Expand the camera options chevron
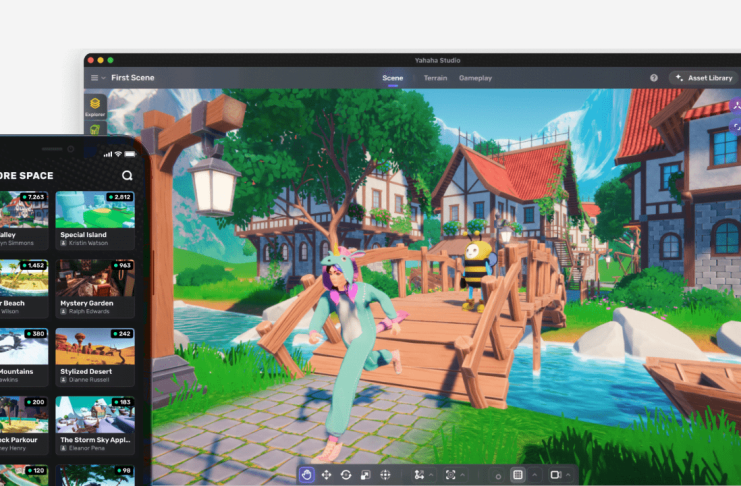Image resolution: width=741 pixels, height=486 pixels. coord(569,475)
